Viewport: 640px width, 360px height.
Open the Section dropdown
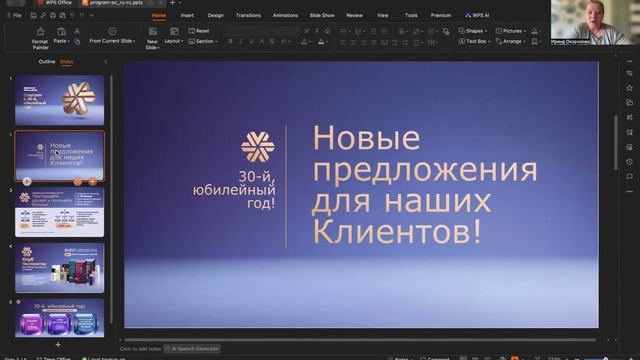[203, 41]
